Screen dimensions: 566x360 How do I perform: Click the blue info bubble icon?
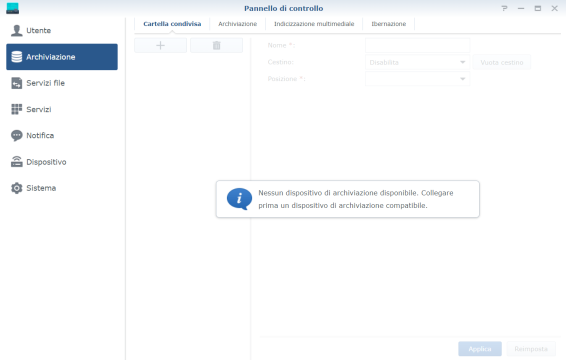[239, 199]
